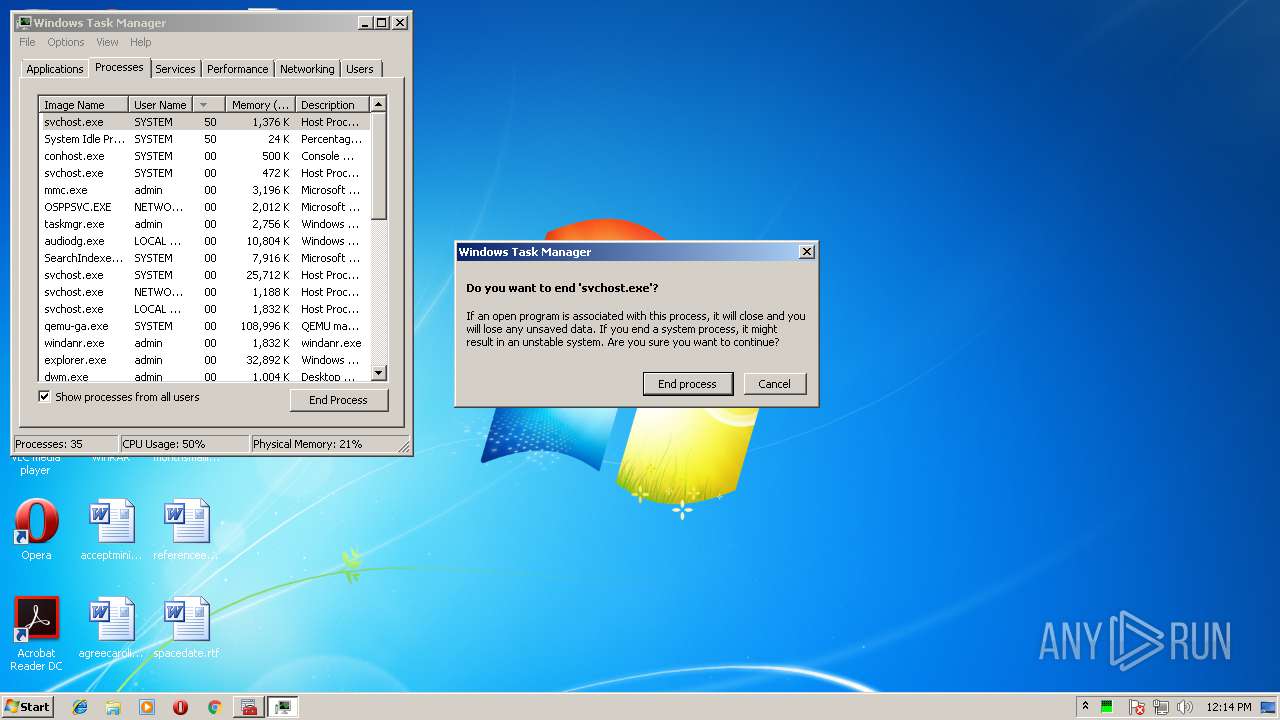Close the end process confirmation dialog

(x=807, y=252)
